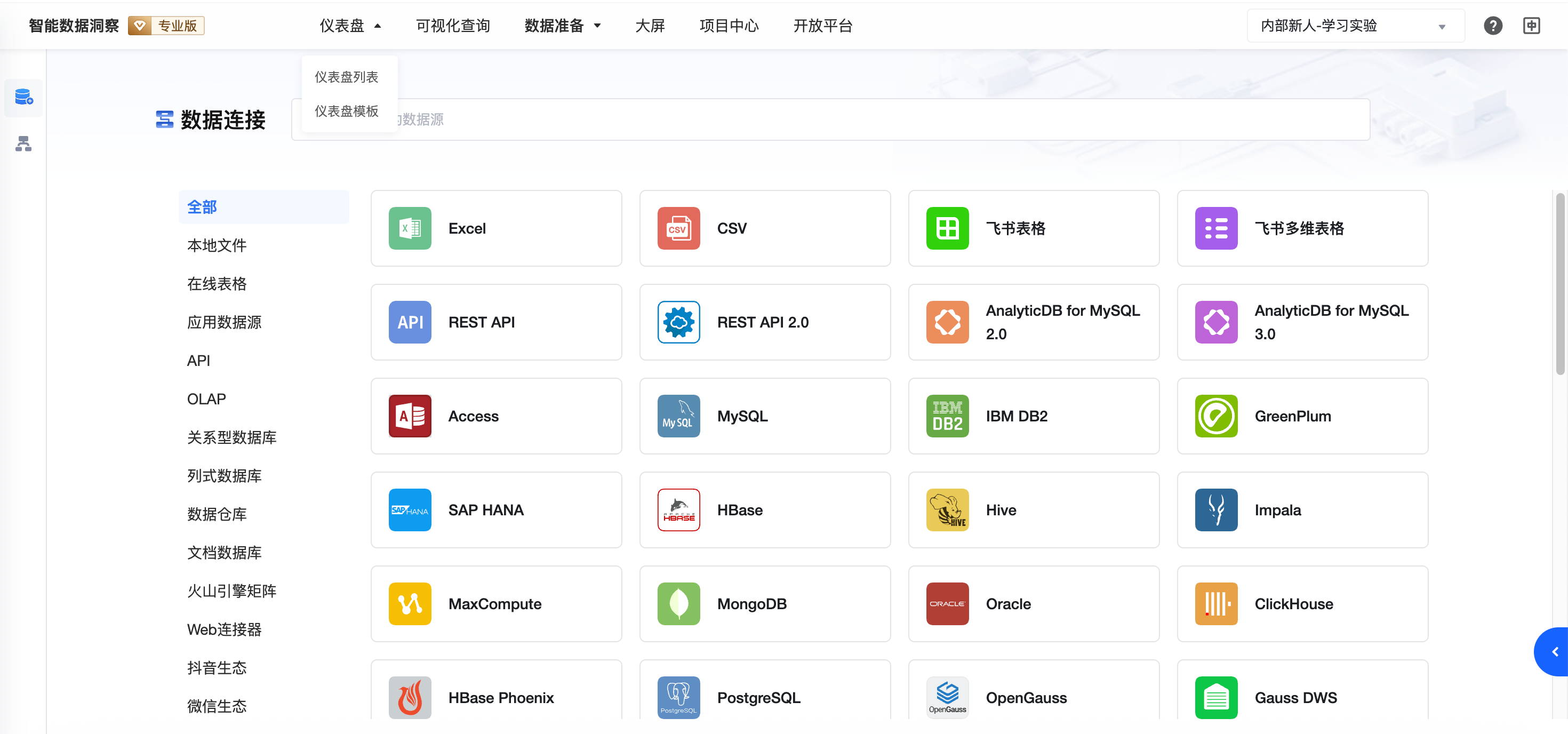Filter by Web连接器
Viewport: 1568px width, 734px height.
224,629
